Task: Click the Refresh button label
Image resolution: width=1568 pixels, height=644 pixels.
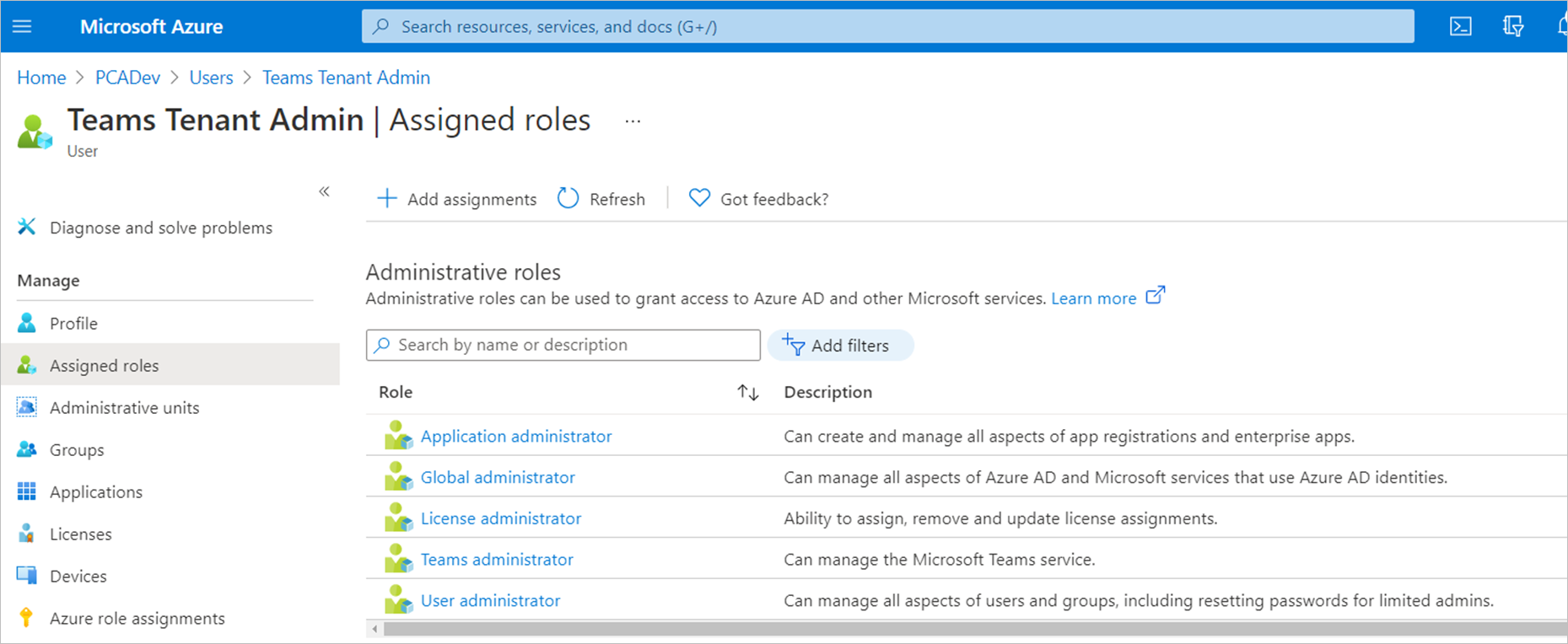Action: click(x=617, y=199)
